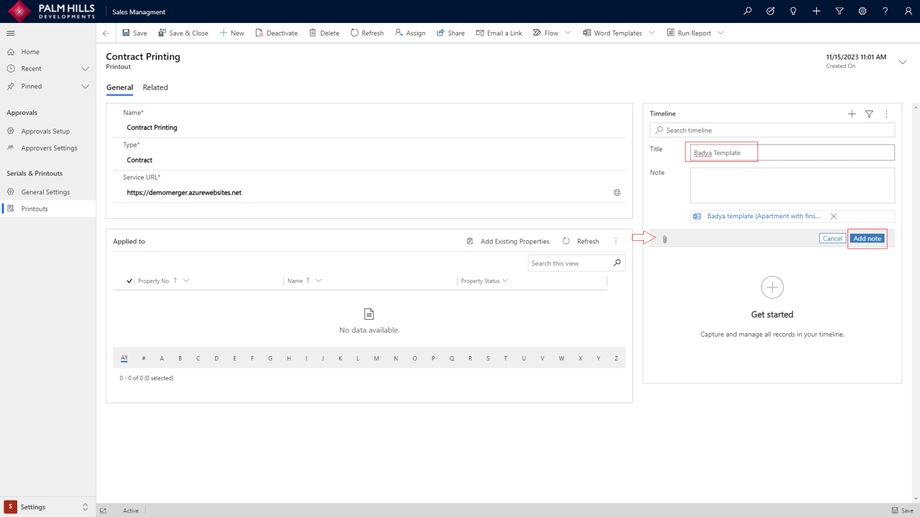
Task: Expand the header chevron beside Created On
Action: (902, 62)
